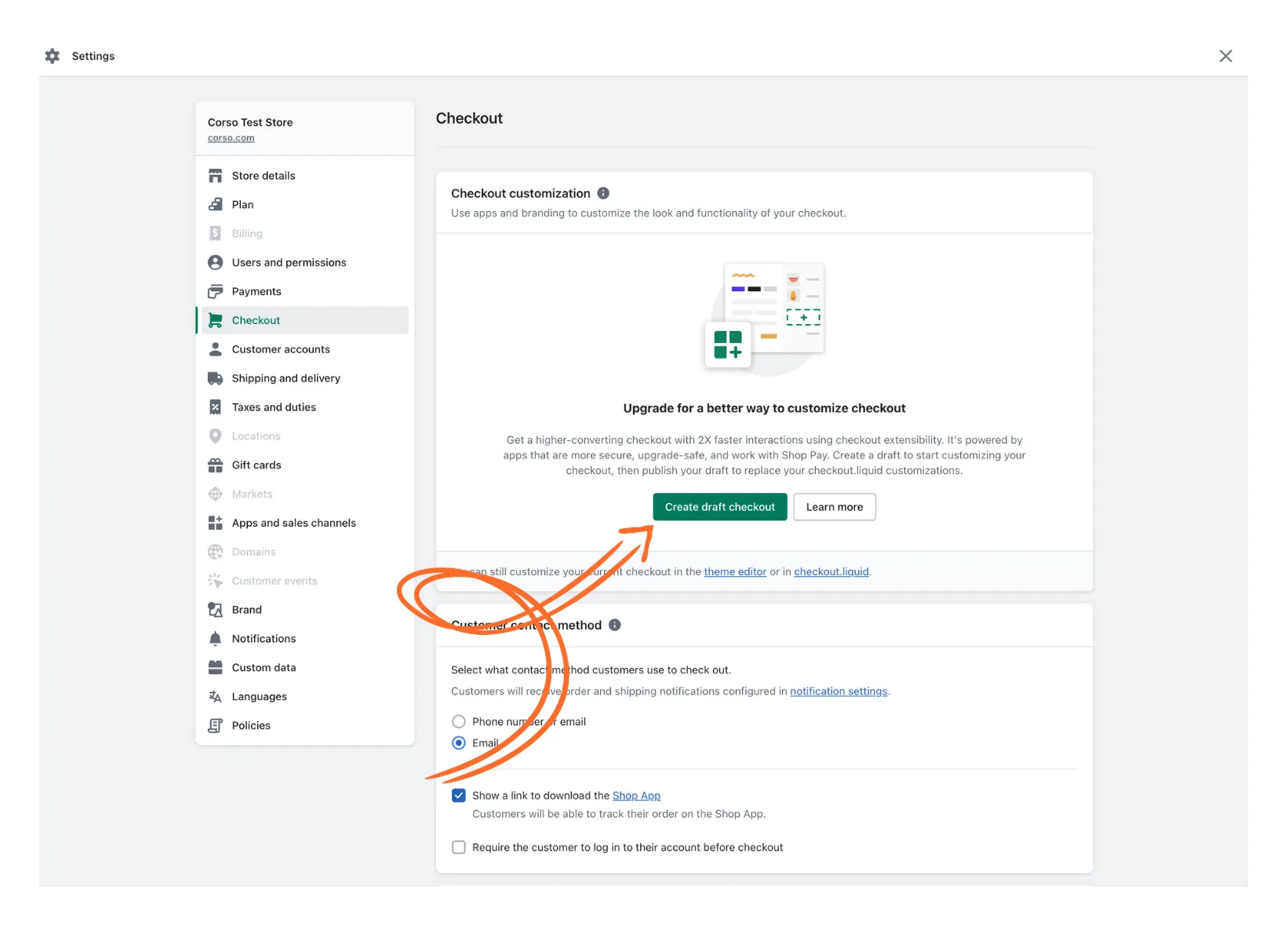Select the Email contact method
1288x926 pixels.
[x=459, y=742]
